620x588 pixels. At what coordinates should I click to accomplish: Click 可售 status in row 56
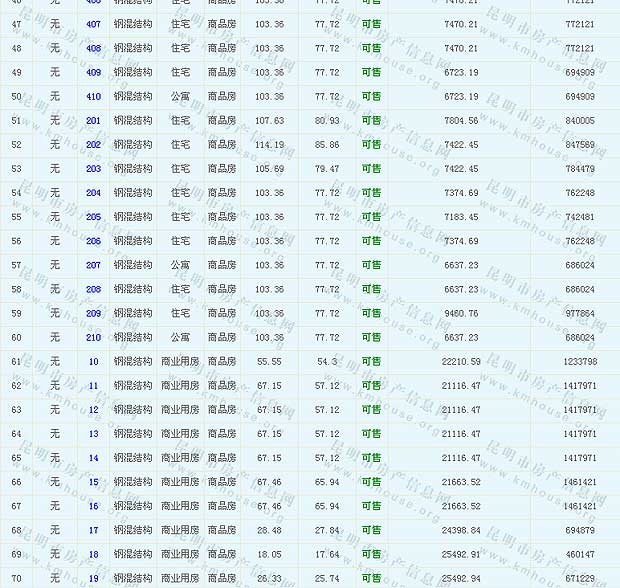371,241
